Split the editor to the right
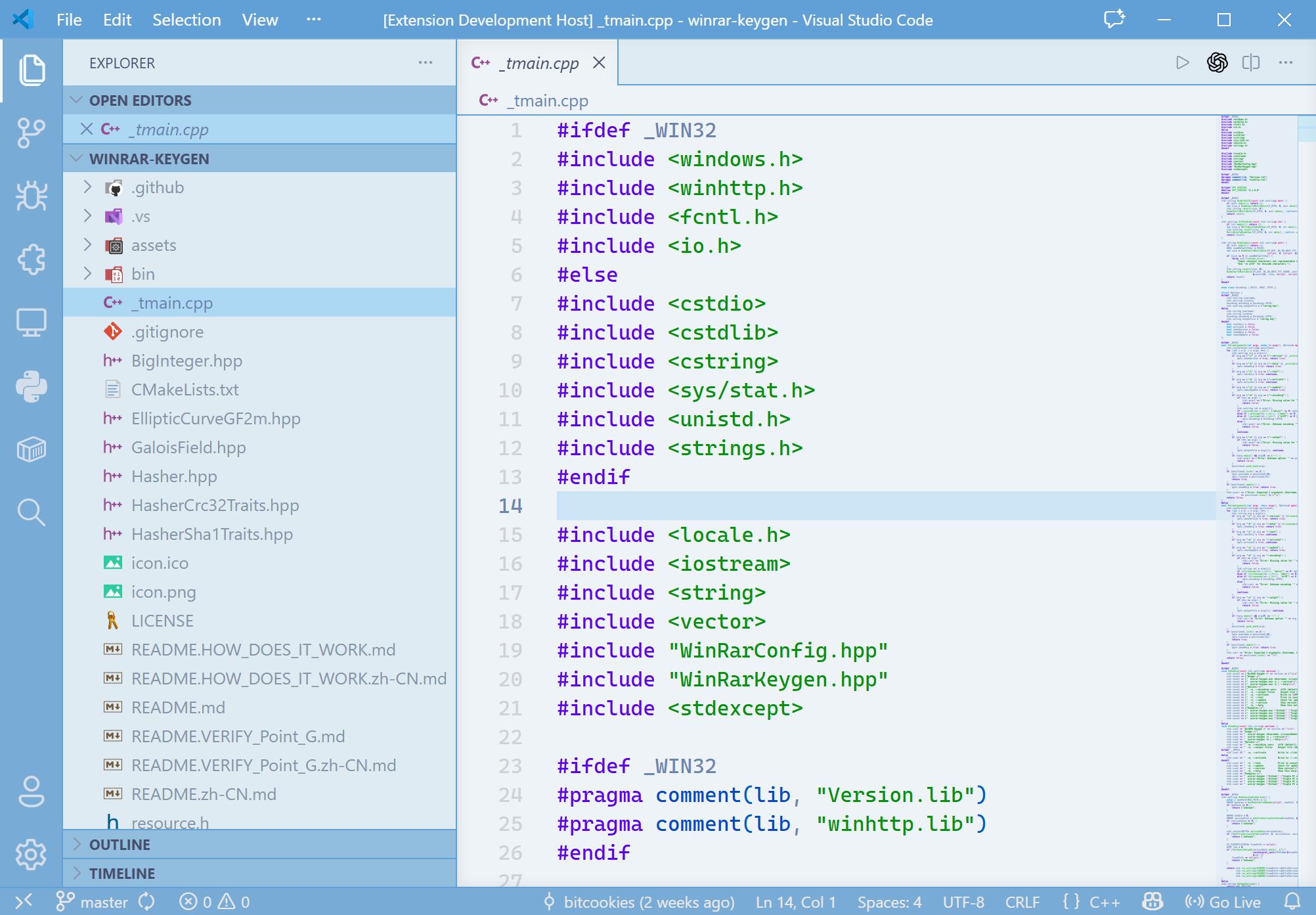This screenshot has width=1316, height=915. [1251, 62]
